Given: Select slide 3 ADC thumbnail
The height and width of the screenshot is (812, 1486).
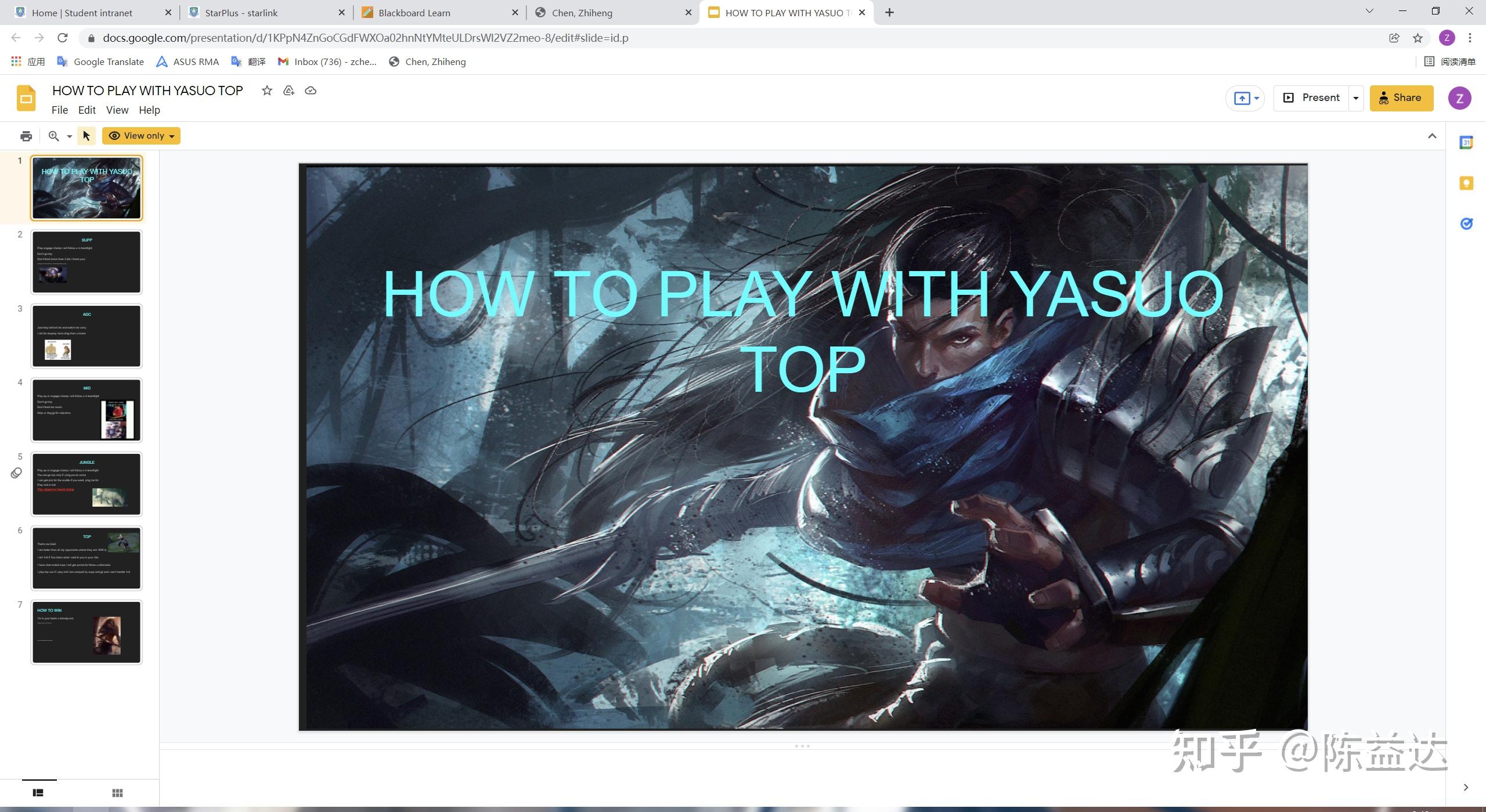Looking at the screenshot, I should pos(86,336).
